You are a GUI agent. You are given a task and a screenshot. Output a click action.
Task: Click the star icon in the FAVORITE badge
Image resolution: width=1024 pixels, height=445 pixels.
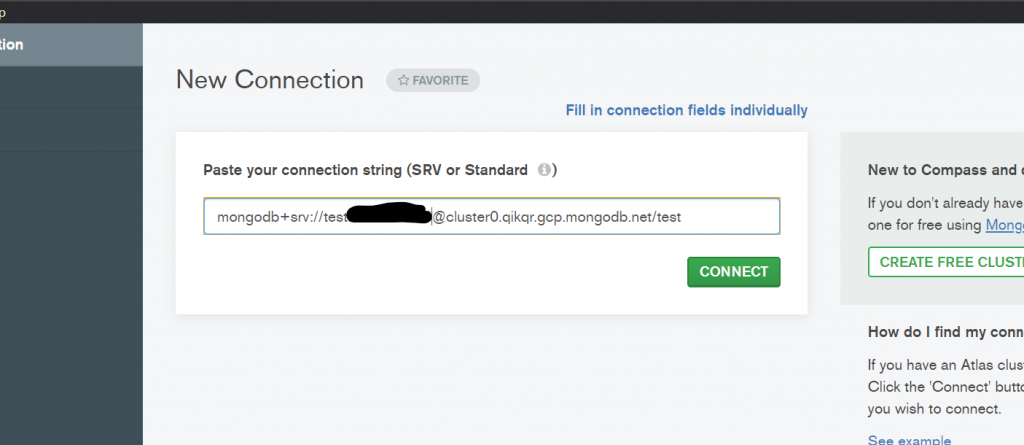[x=403, y=80]
